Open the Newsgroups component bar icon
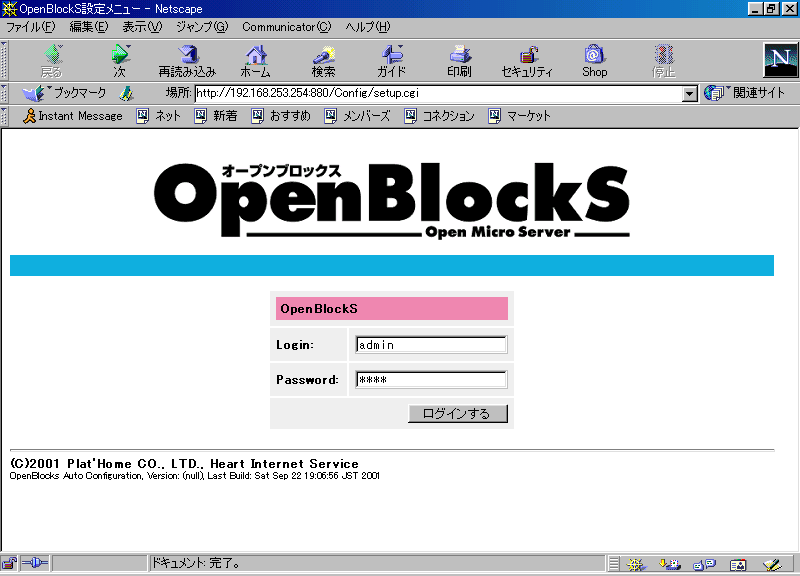The width and height of the screenshot is (800, 576). pyautogui.click(x=704, y=564)
